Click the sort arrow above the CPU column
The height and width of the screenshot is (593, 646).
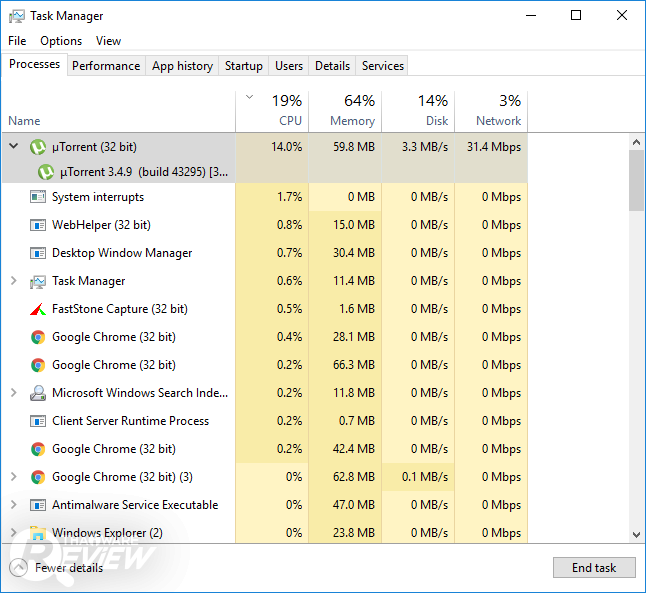click(x=249, y=97)
